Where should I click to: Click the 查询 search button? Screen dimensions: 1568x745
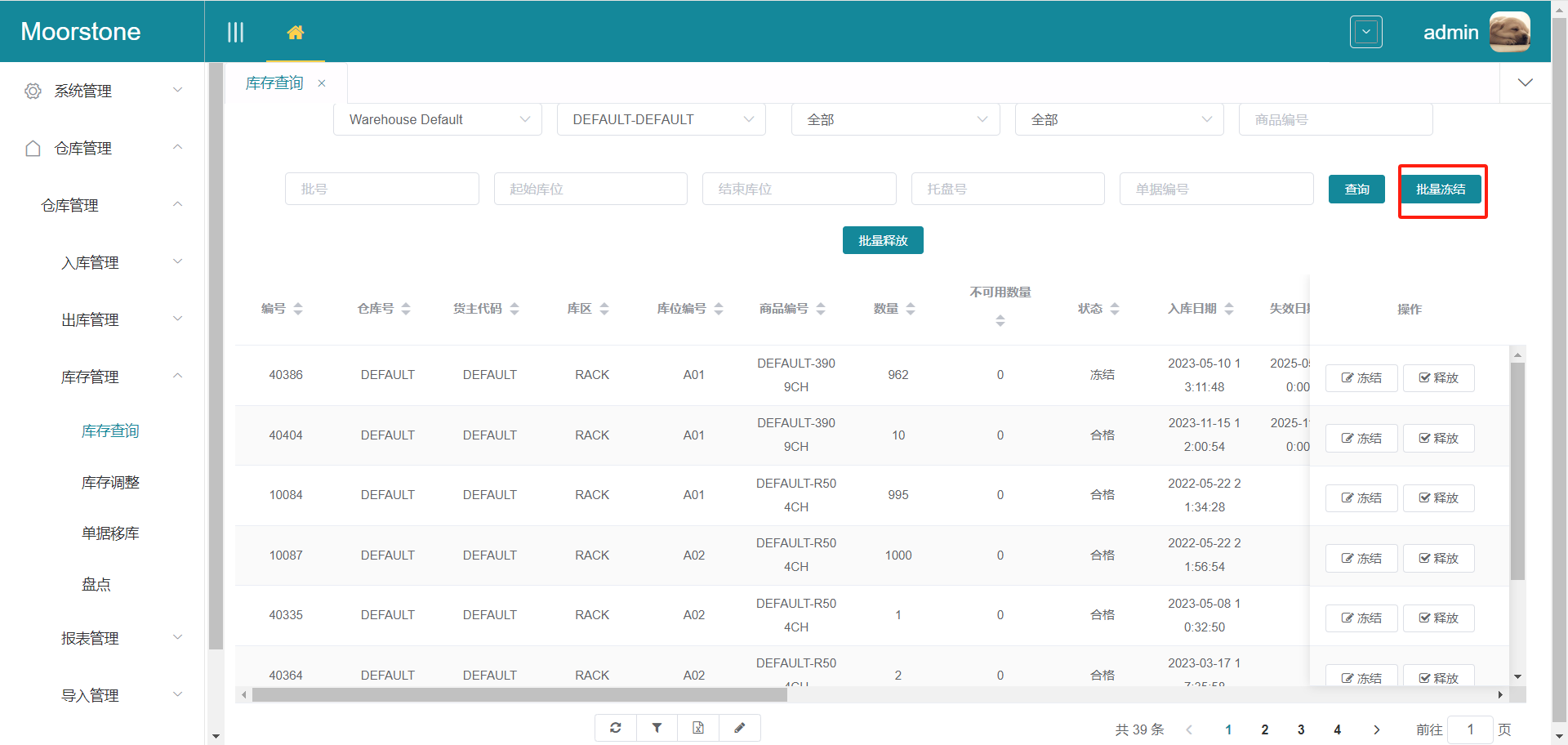coord(1356,189)
